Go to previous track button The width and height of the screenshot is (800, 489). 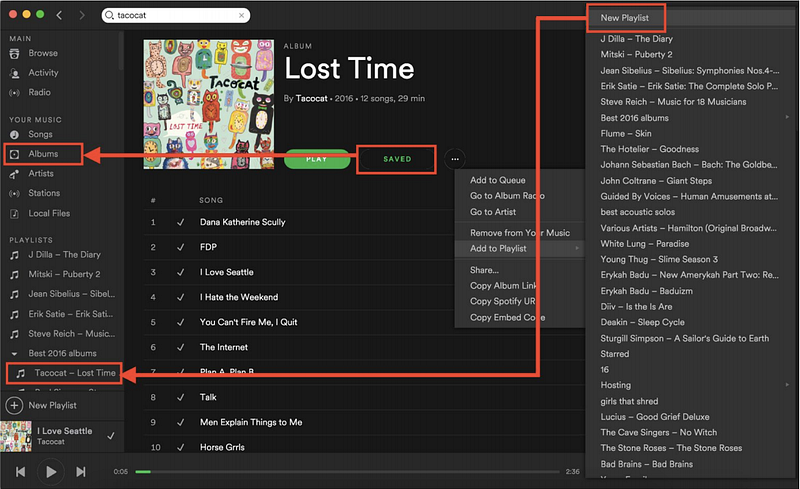tap(20, 472)
